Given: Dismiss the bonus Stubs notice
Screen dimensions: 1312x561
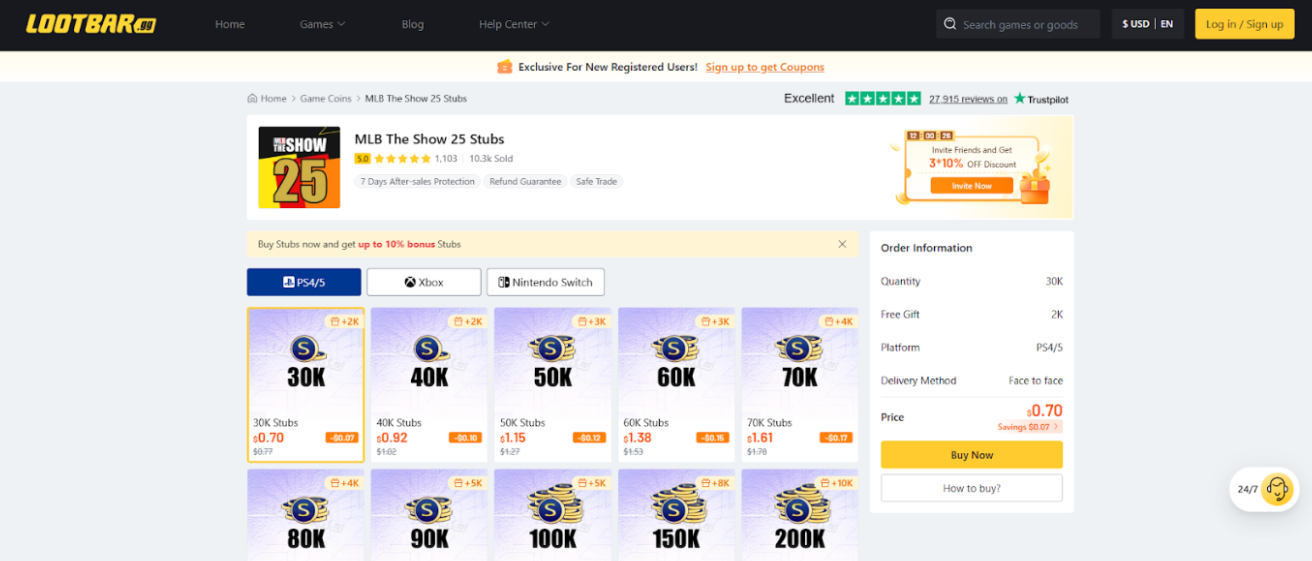Looking at the screenshot, I should tap(842, 244).
